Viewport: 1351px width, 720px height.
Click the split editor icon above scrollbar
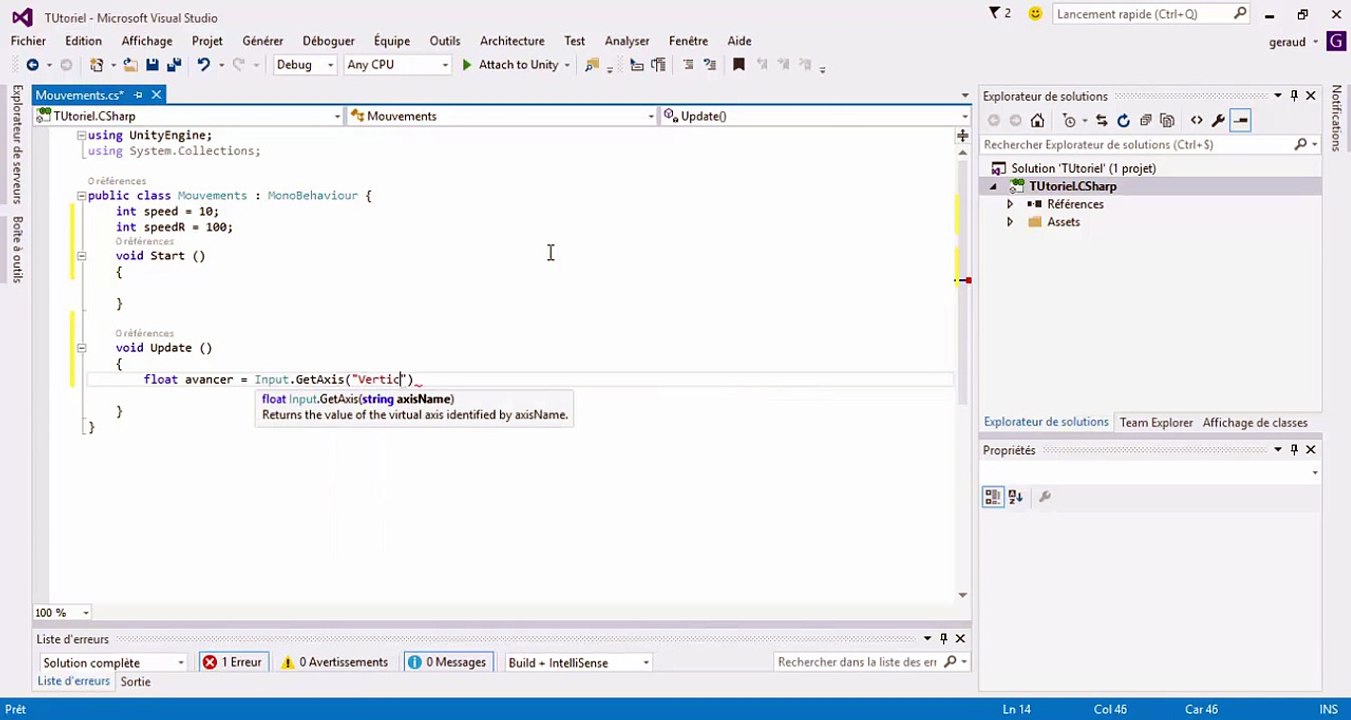[963, 136]
